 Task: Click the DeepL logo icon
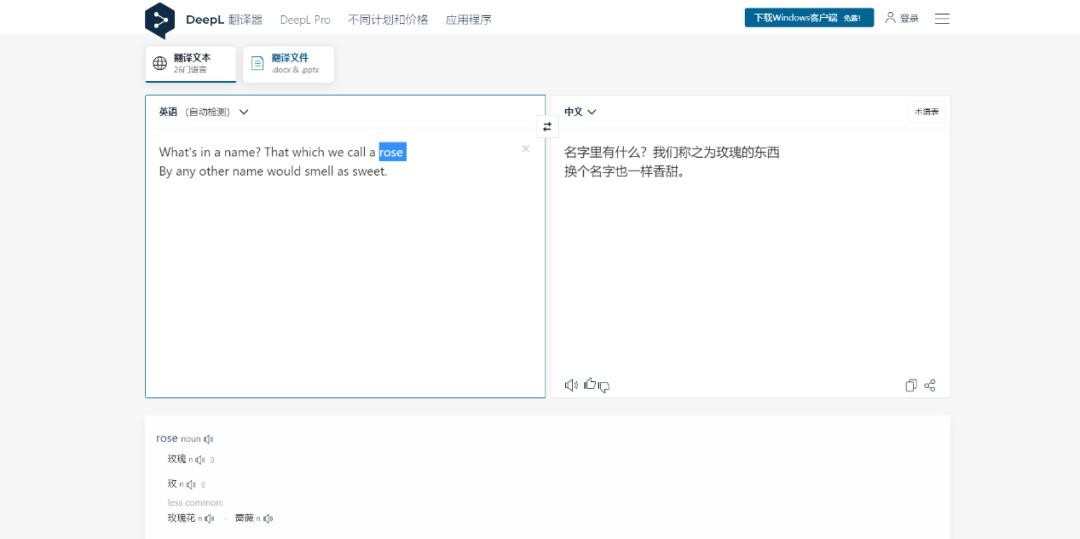pos(160,19)
